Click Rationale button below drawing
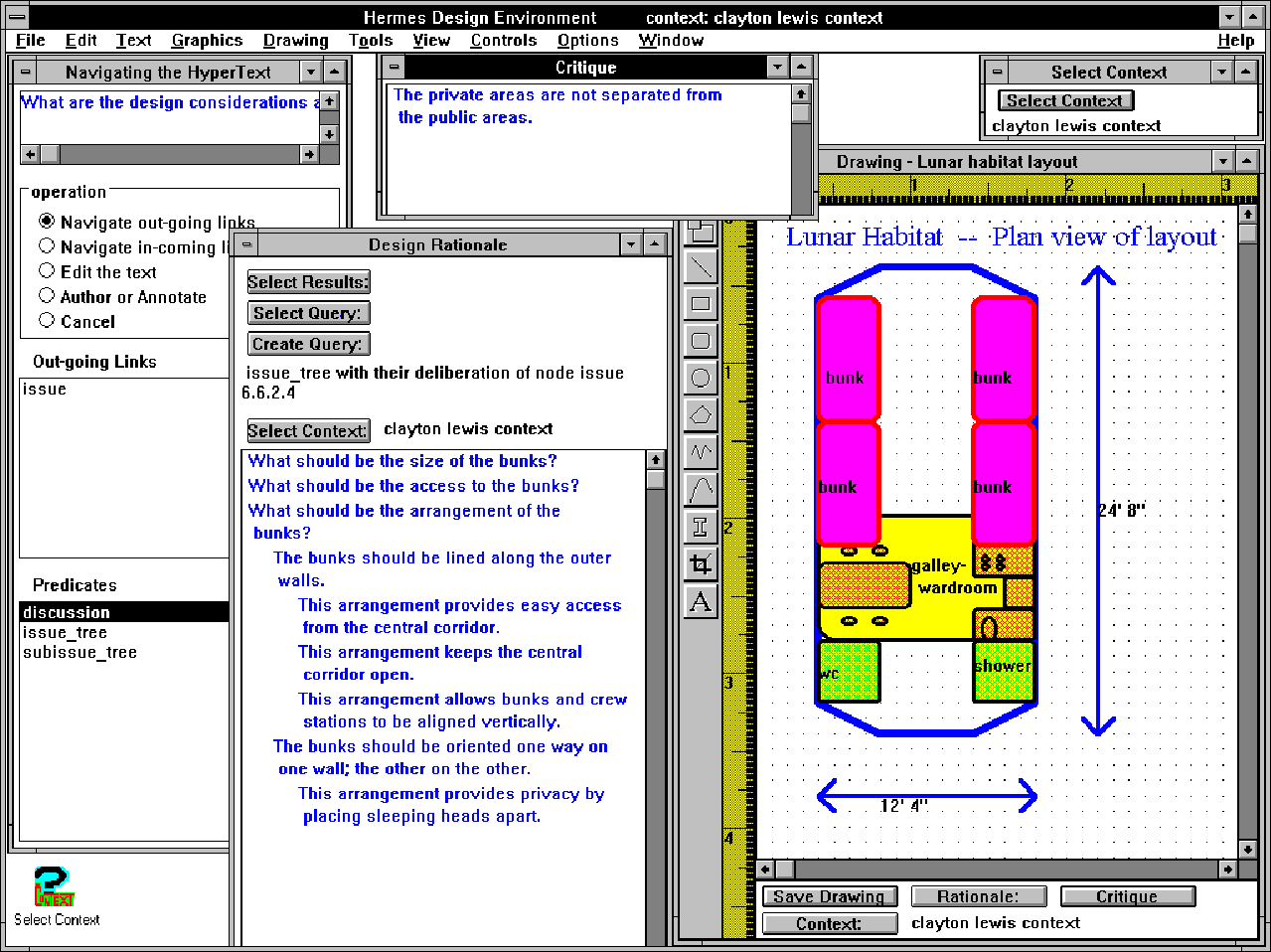Screen dimensions: 1271x952 979,896
